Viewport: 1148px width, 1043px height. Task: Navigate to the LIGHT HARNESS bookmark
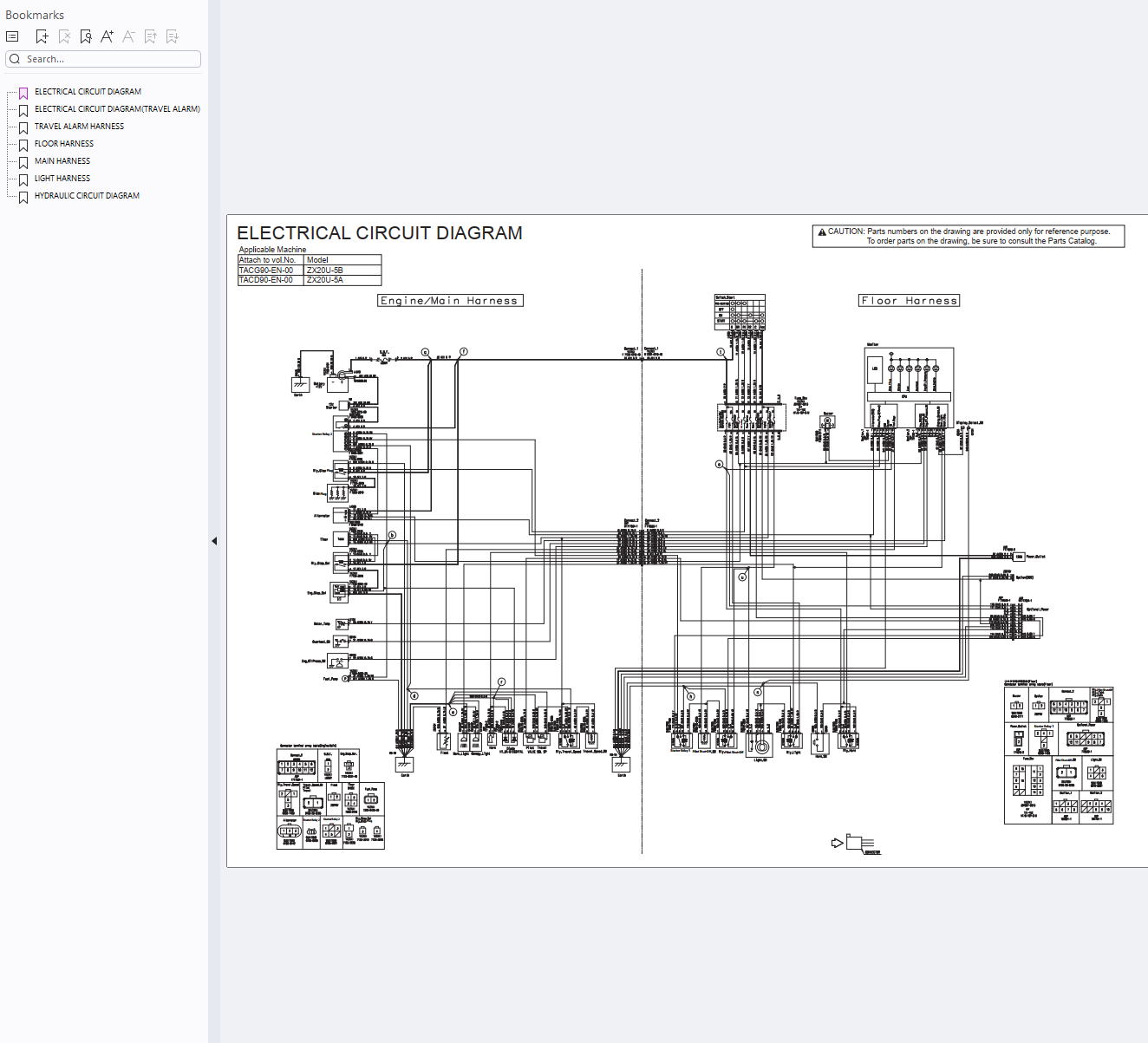tap(62, 179)
